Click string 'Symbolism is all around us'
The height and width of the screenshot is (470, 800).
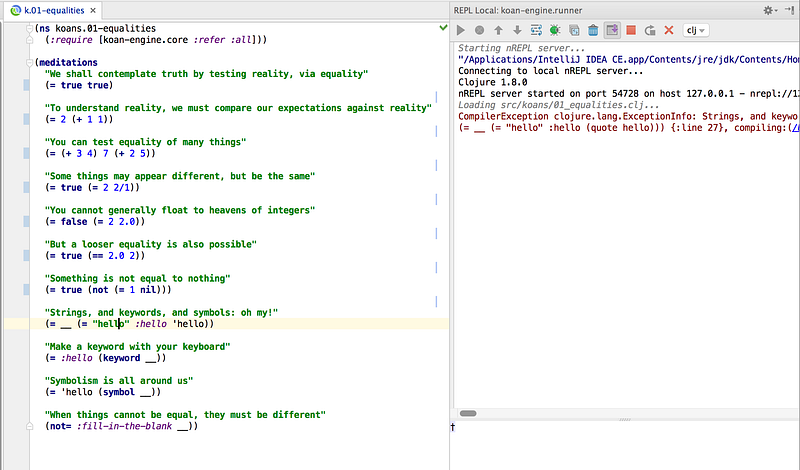119,381
